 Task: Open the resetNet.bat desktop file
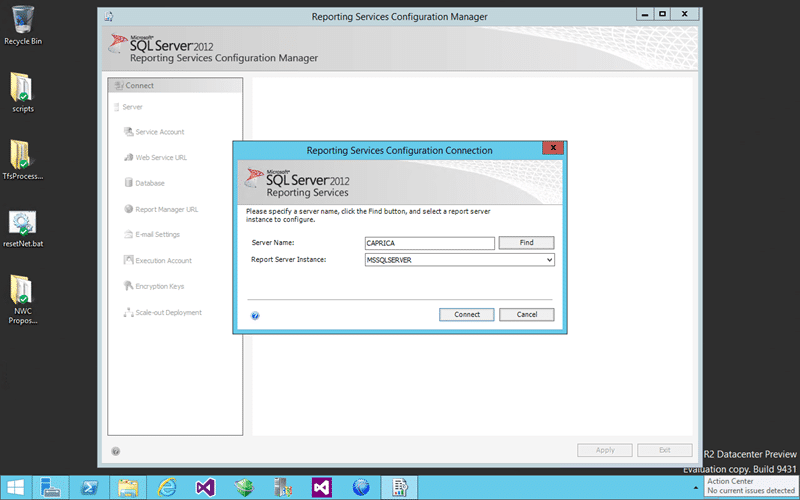(x=23, y=224)
